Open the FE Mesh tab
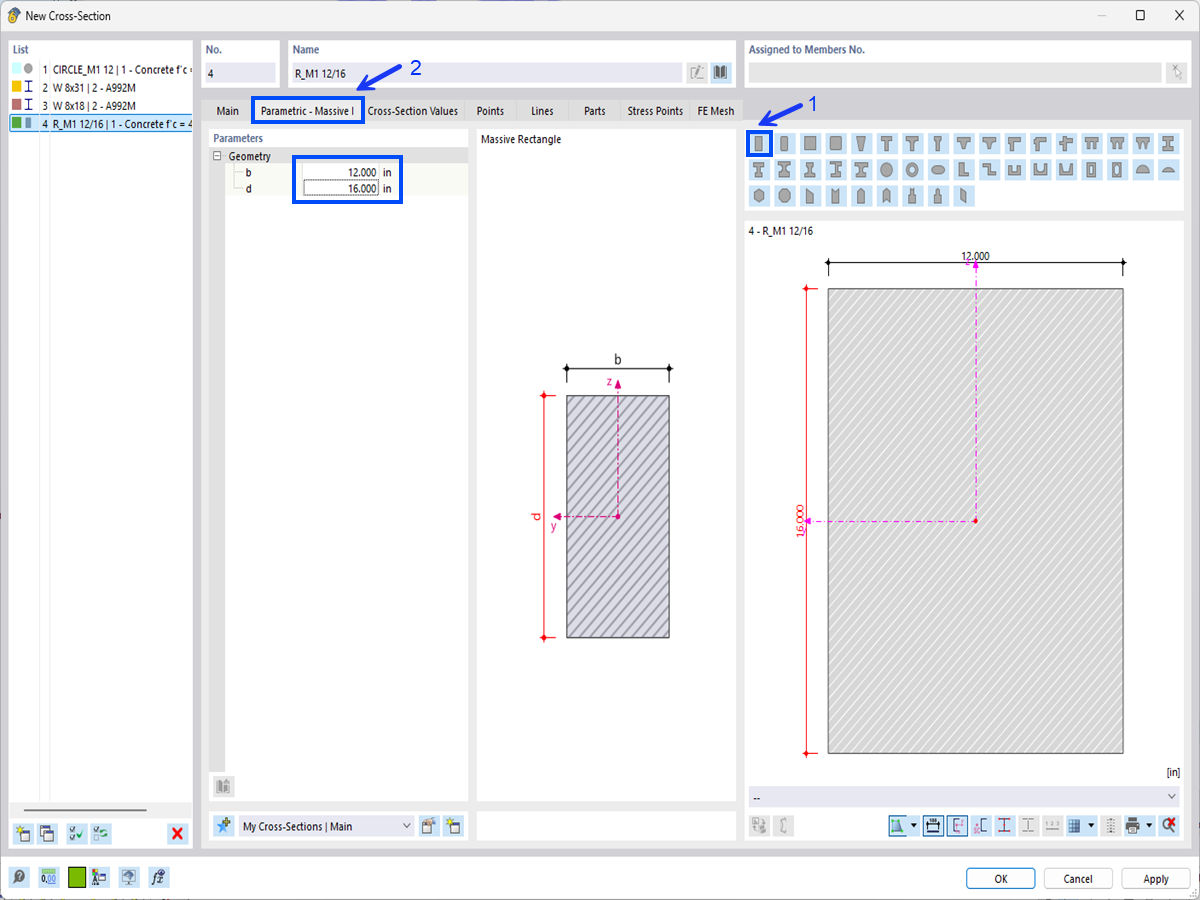 click(715, 111)
